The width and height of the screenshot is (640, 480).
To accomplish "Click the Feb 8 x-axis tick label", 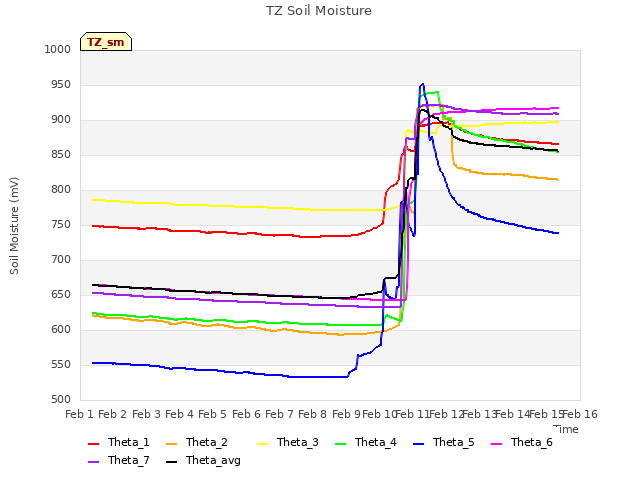I will click(x=313, y=414).
